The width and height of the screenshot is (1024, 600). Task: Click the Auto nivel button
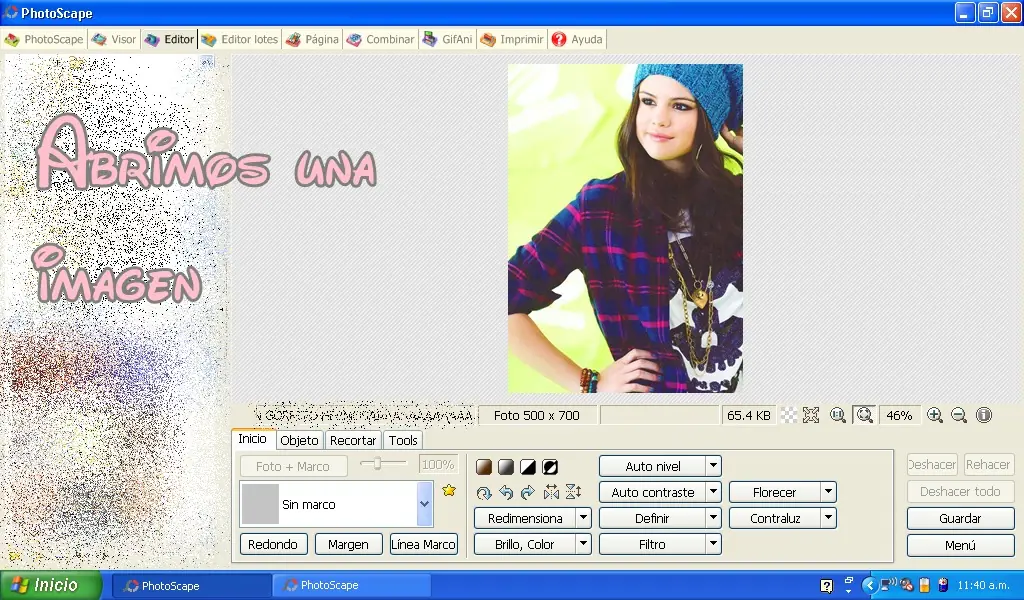click(x=652, y=466)
